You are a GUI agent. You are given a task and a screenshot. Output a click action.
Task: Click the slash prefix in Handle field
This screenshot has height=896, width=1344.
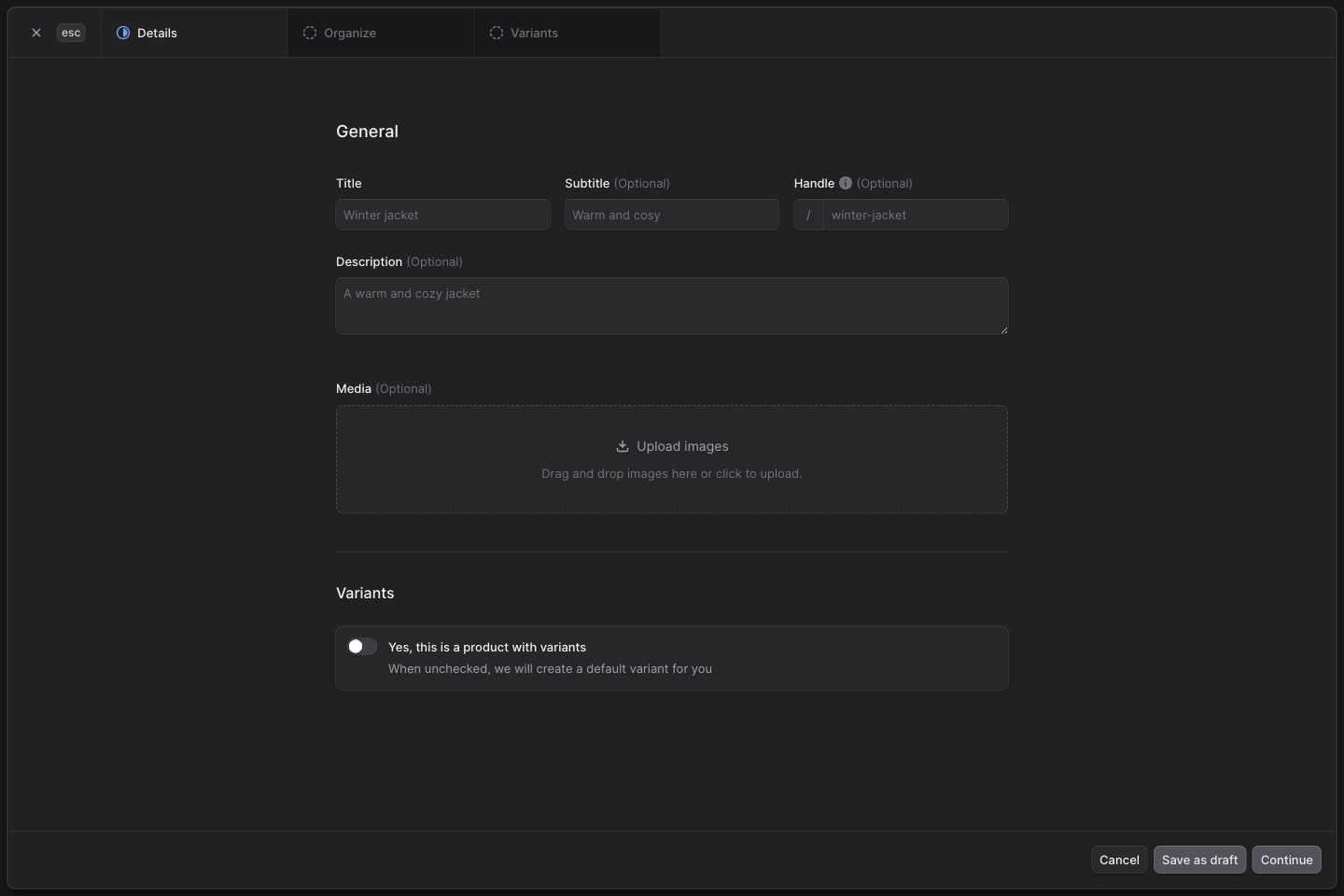(x=808, y=215)
